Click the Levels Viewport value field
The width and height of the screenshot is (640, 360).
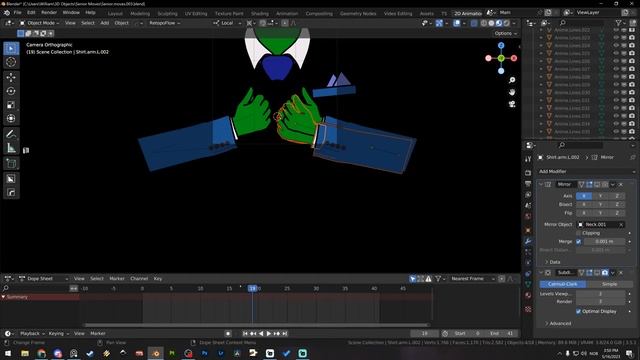tap(600, 294)
